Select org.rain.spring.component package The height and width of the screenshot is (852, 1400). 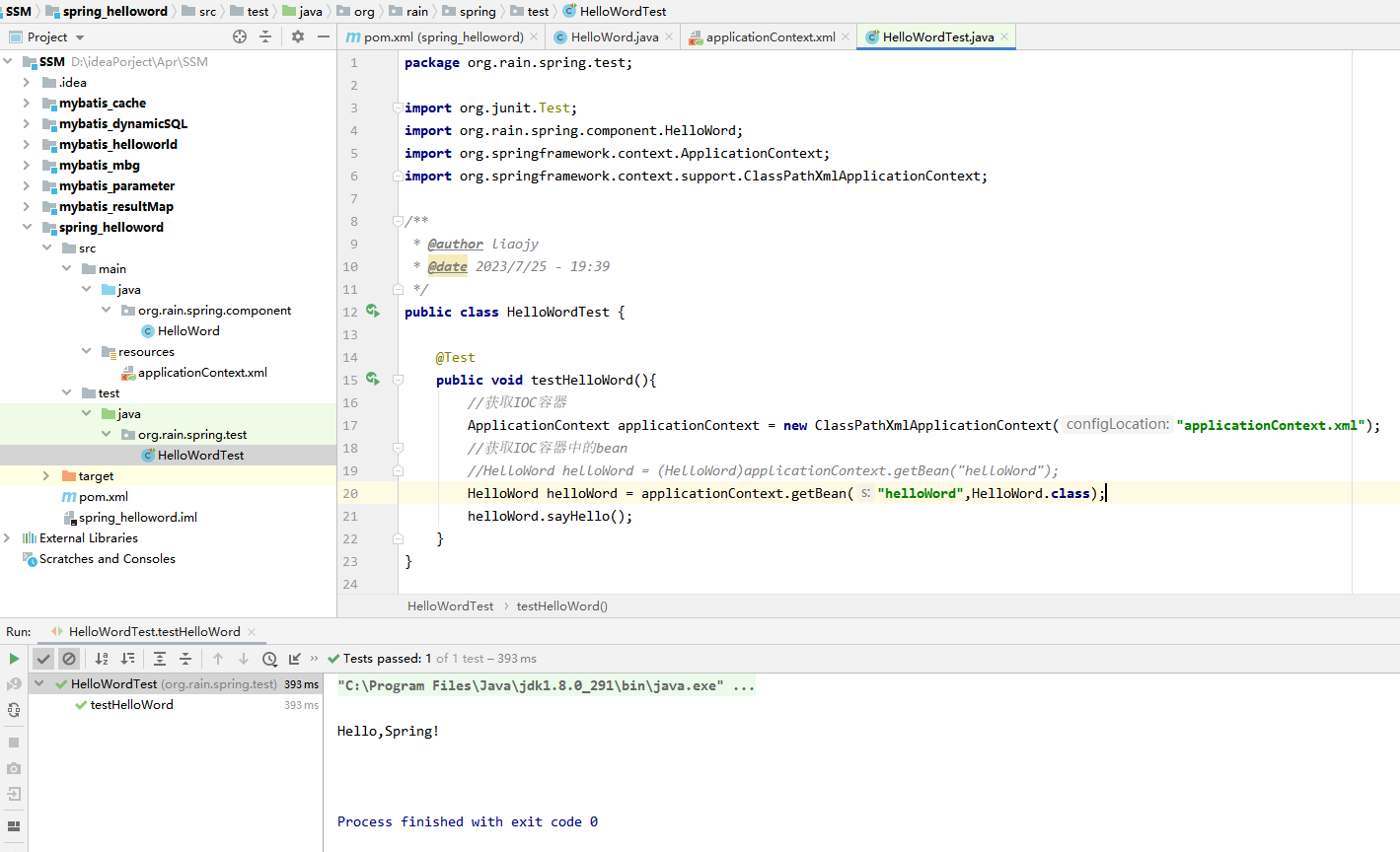(x=214, y=311)
